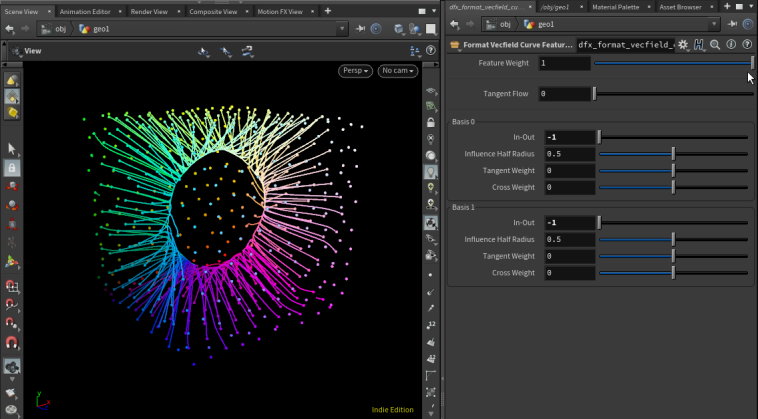Open the parameter search magnifier icon

pyautogui.click(x=716, y=45)
